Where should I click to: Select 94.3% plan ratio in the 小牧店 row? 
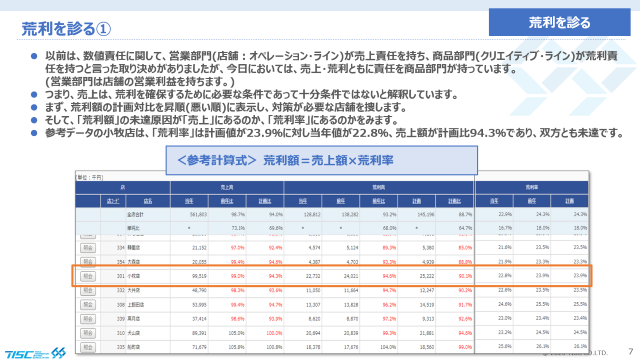point(276,276)
